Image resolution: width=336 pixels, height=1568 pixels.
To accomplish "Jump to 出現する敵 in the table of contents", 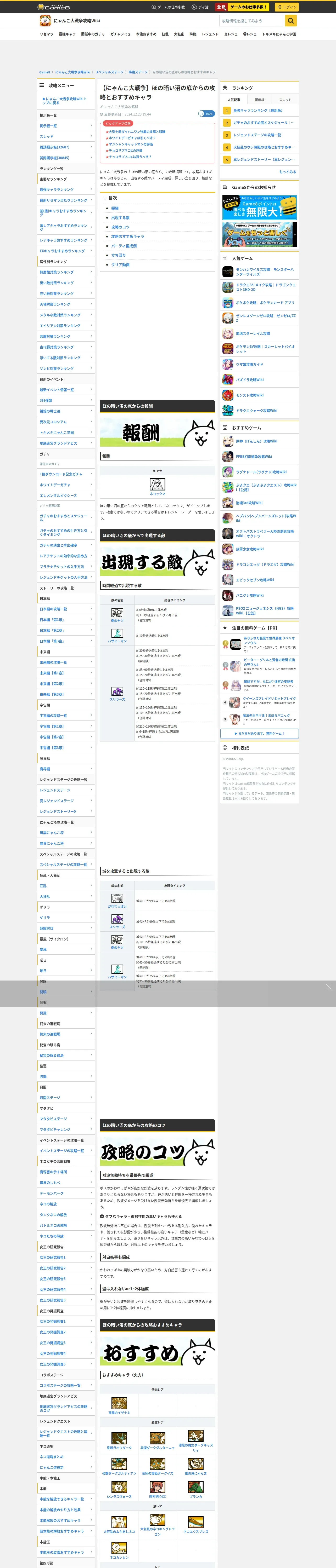I will pyautogui.click(x=120, y=218).
